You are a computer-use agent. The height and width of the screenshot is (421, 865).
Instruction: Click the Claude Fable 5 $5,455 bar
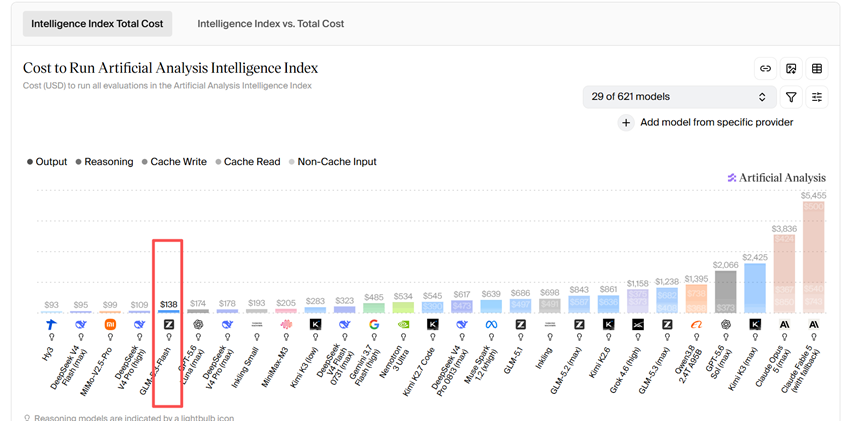(x=813, y=257)
